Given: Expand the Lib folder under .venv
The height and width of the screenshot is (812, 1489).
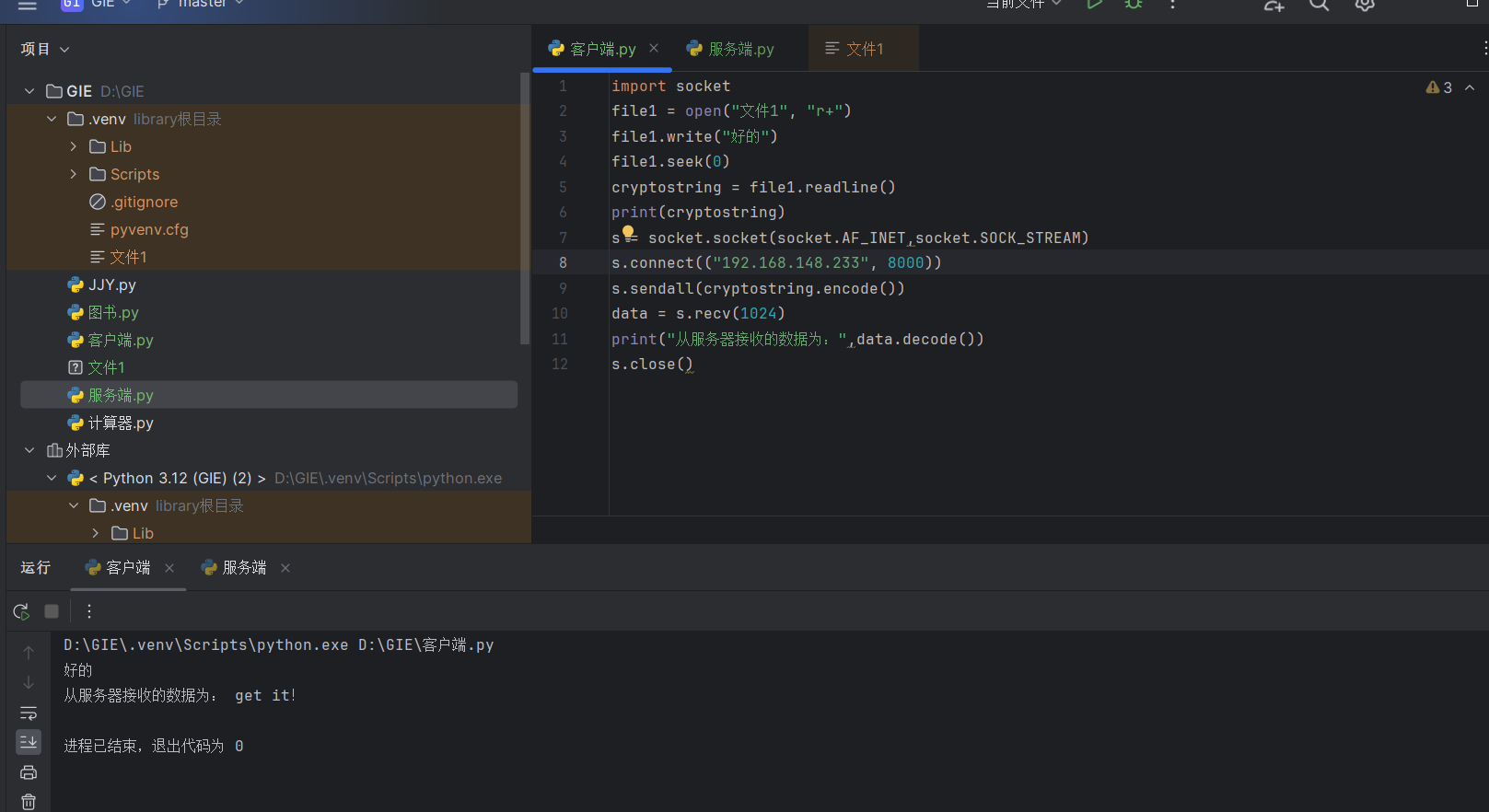Looking at the screenshot, I should click(x=74, y=146).
